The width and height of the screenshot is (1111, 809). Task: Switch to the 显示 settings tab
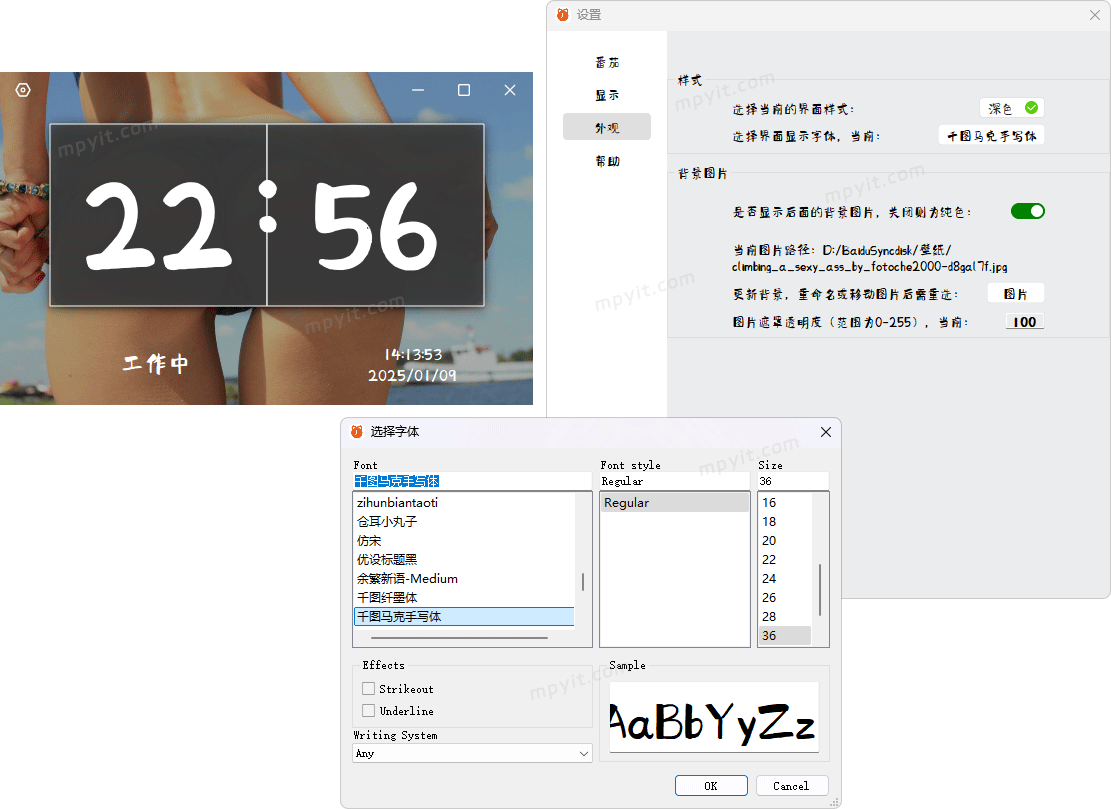point(607,95)
